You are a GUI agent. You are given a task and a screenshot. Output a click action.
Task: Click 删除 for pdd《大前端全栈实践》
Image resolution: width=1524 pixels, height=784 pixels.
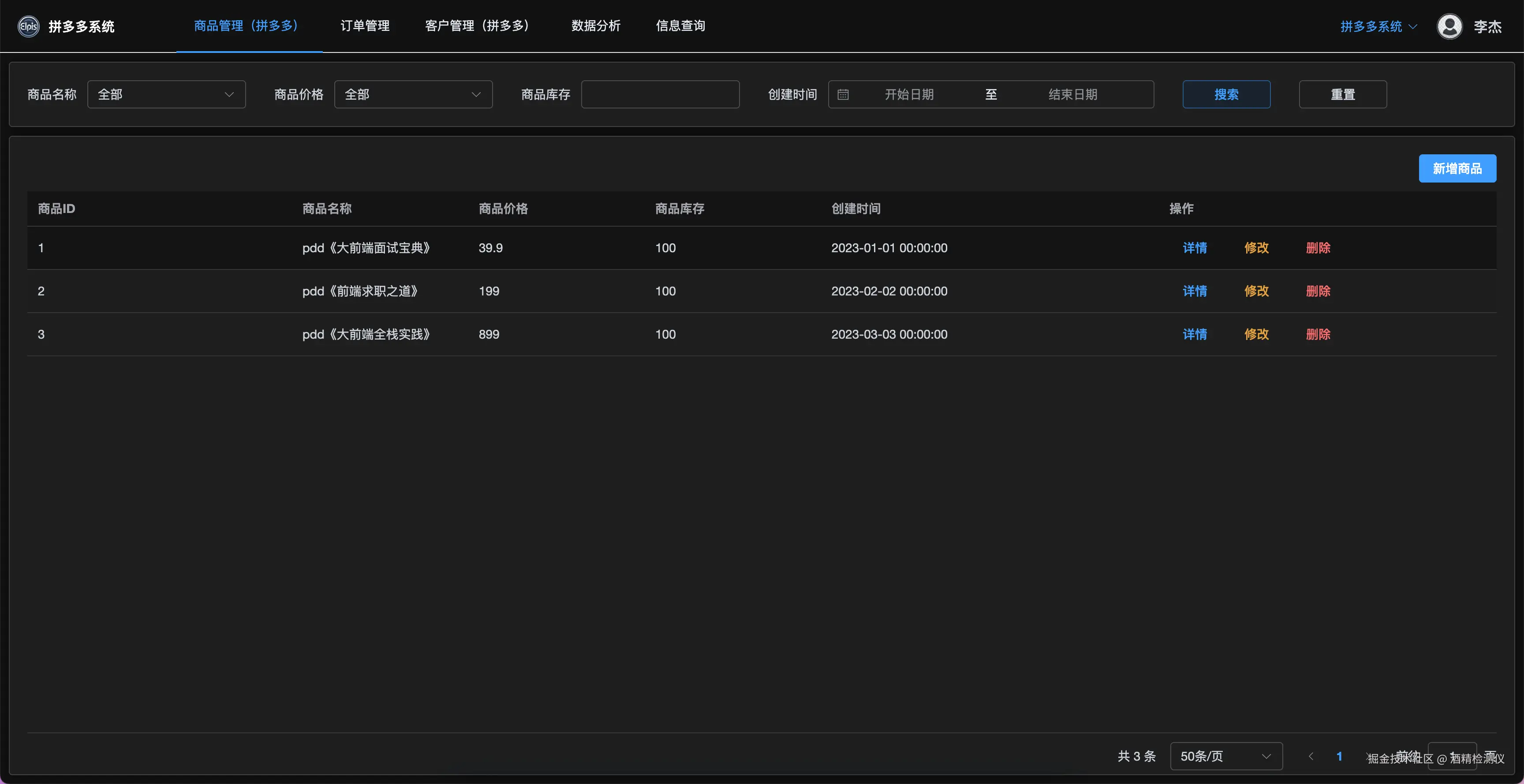(x=1318, y=334)
